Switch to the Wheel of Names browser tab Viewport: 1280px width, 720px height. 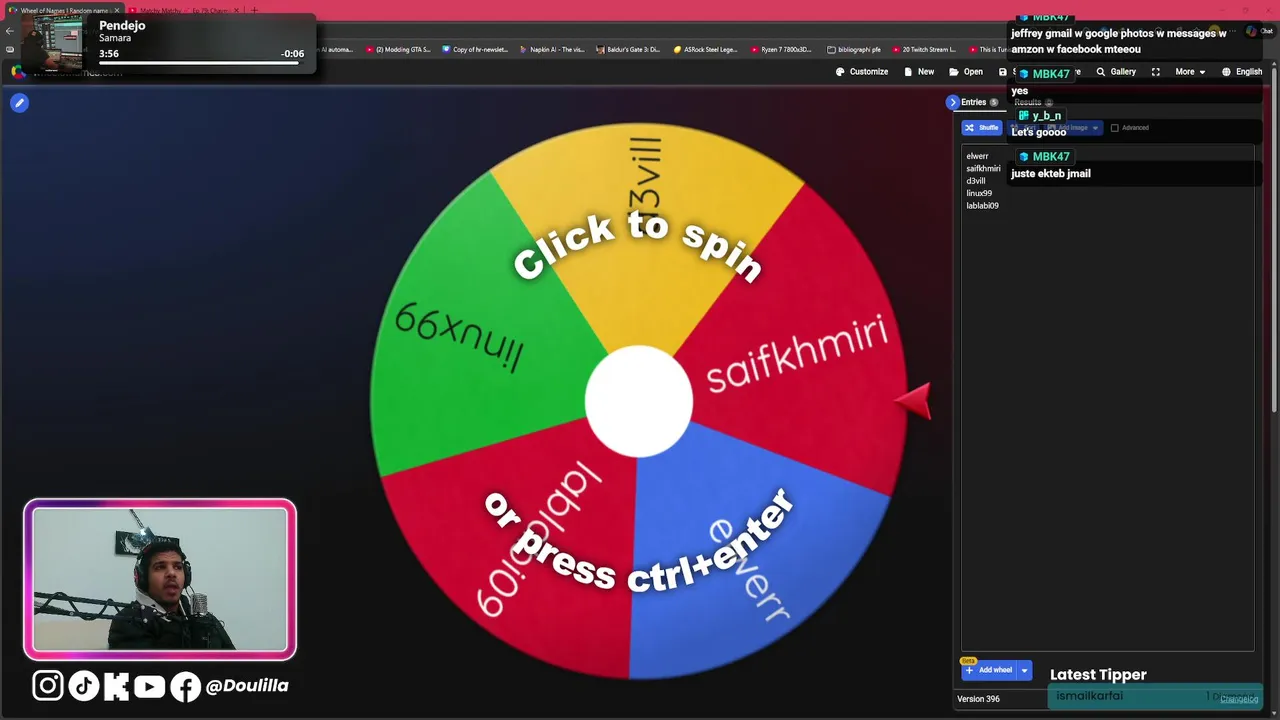tap(65, 10)
